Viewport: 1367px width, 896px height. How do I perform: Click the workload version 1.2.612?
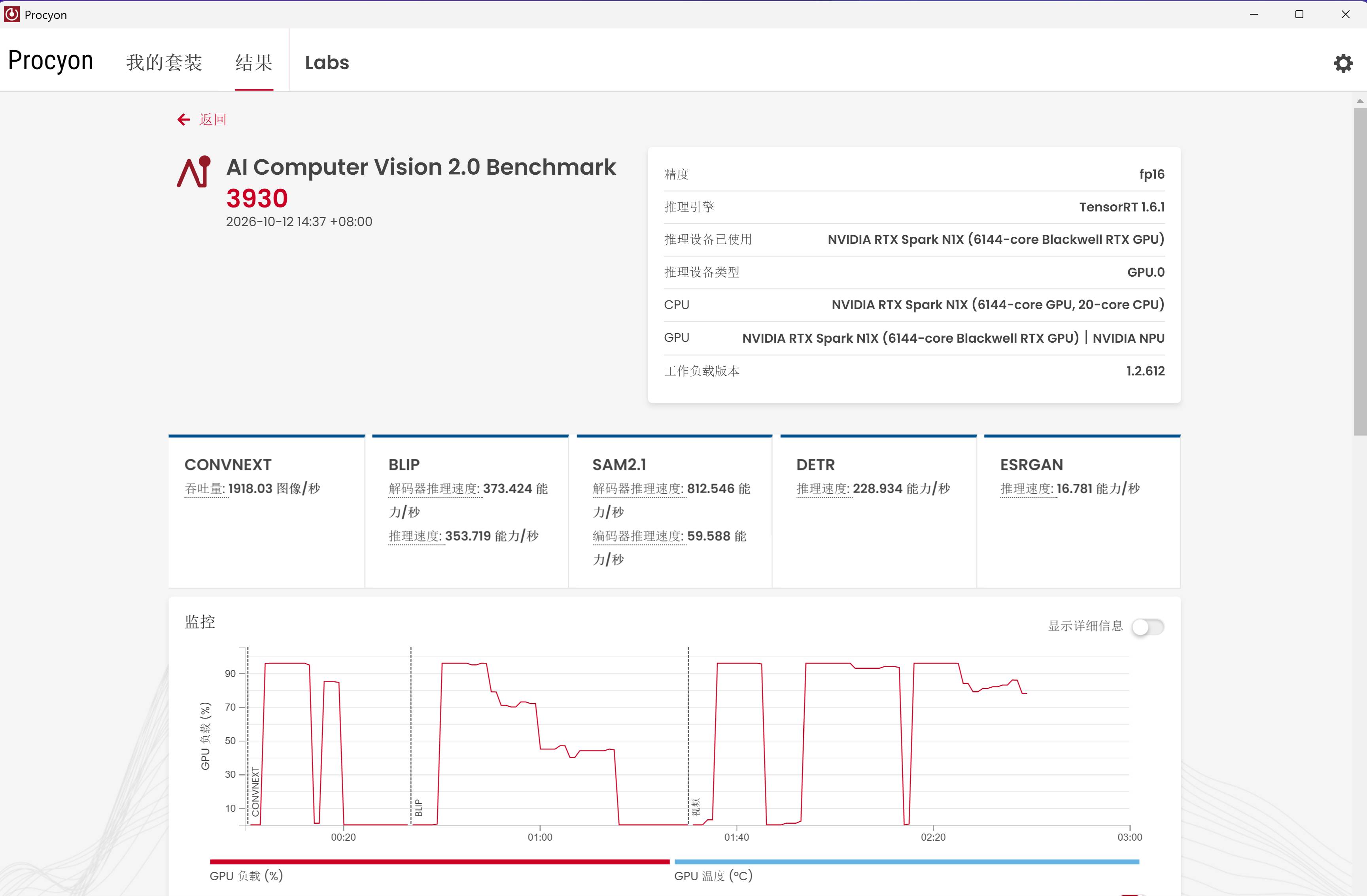1145,371
